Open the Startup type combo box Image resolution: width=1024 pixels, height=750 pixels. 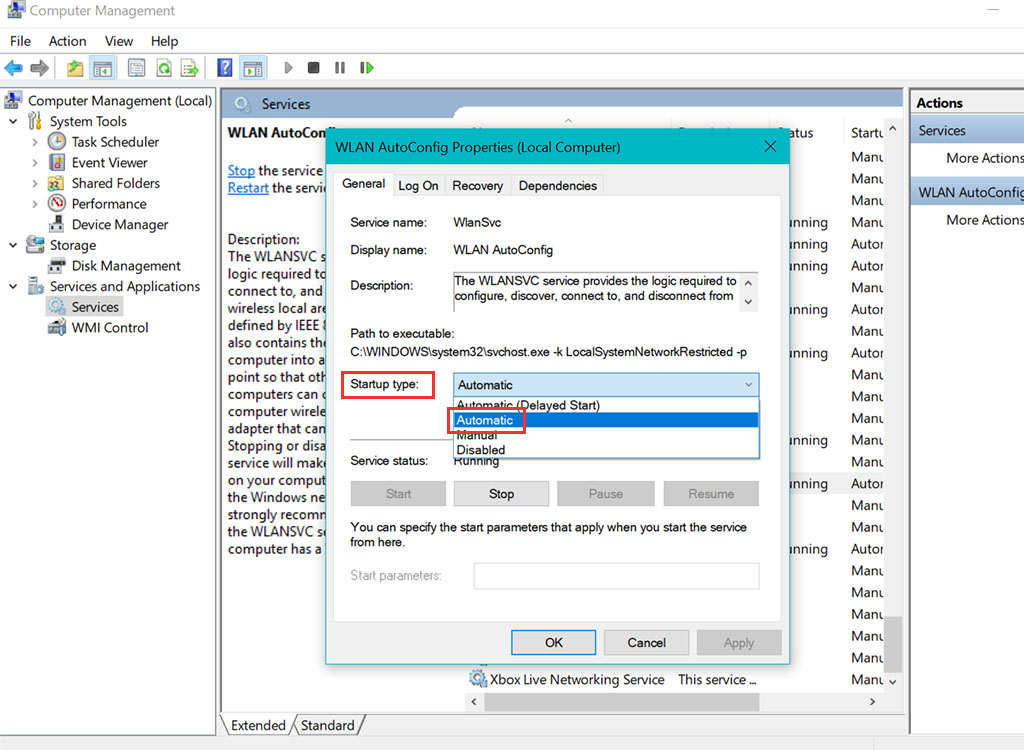point(606,385)
